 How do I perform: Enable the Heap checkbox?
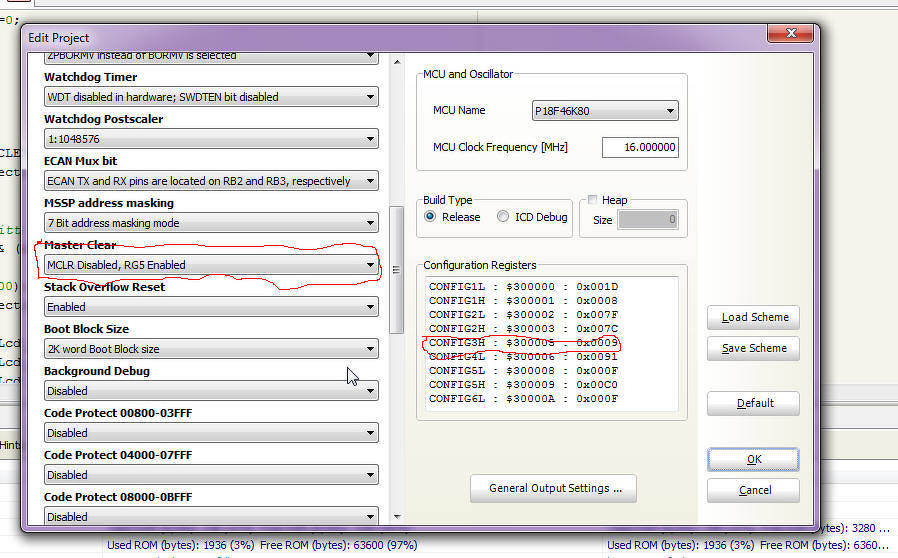tap(592, 199)
